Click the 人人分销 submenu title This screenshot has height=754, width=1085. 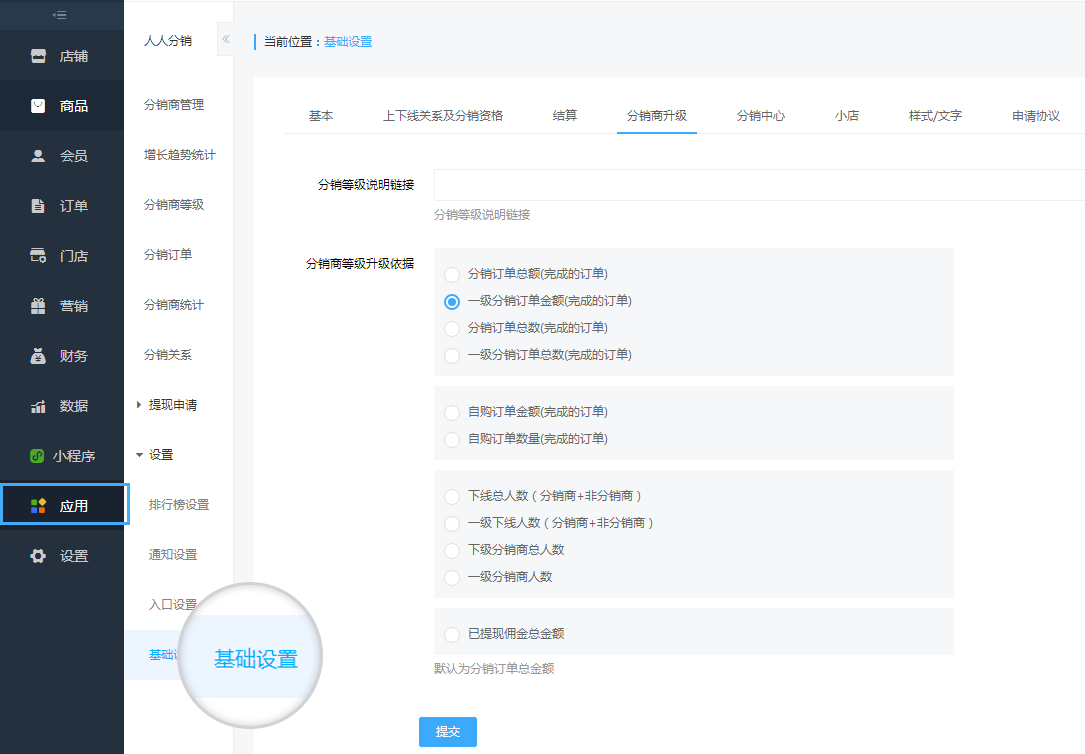pos(167,41)
